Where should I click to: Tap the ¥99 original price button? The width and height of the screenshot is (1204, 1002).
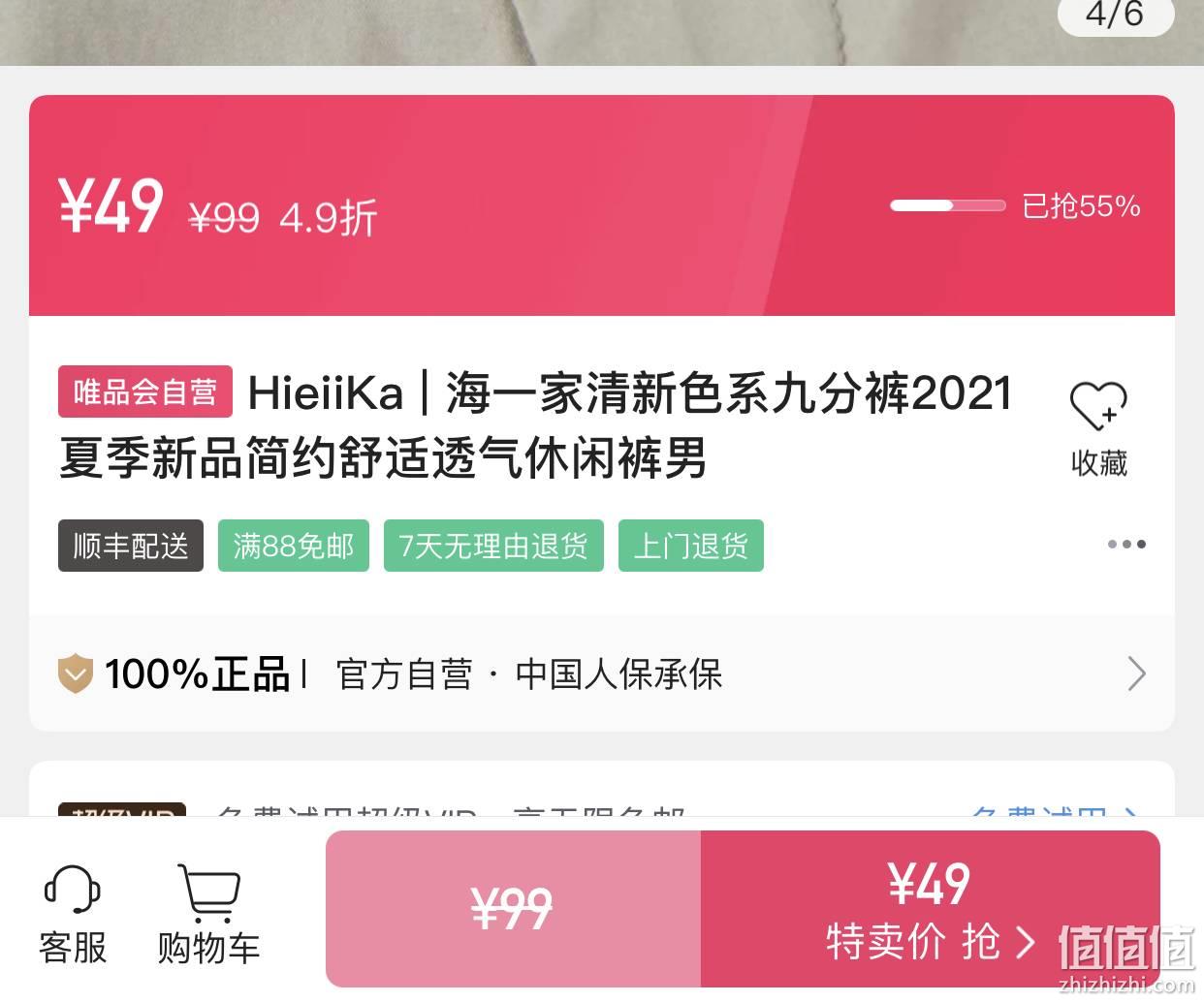point(513,909)
